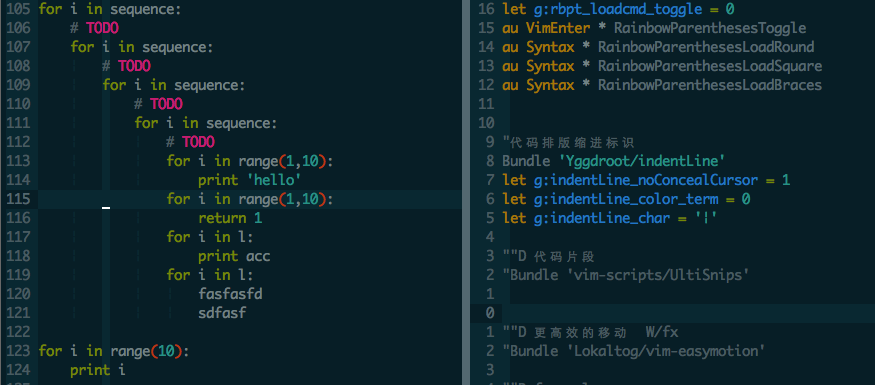The height and width of the screenshot is (385, 875).
Task: Click the 'VimEnter' keyword
Action: (x=559, y=28)
